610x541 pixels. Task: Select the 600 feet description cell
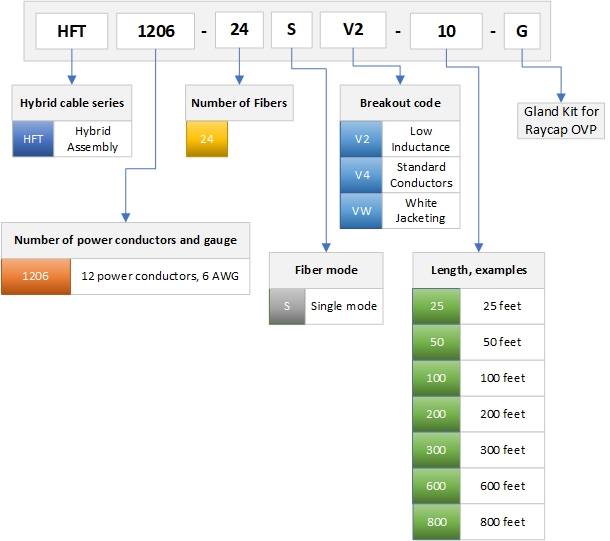click(500, 486)
